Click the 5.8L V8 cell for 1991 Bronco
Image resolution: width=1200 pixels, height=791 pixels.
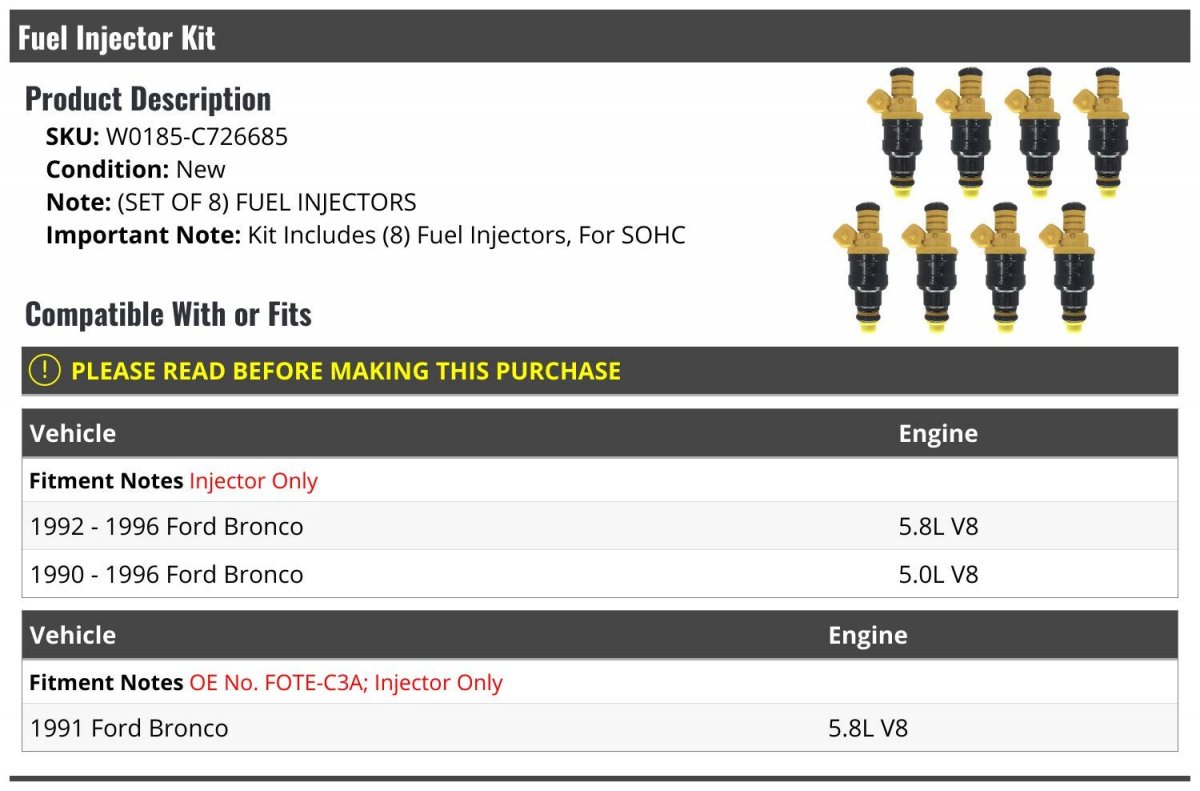point(868,728)
